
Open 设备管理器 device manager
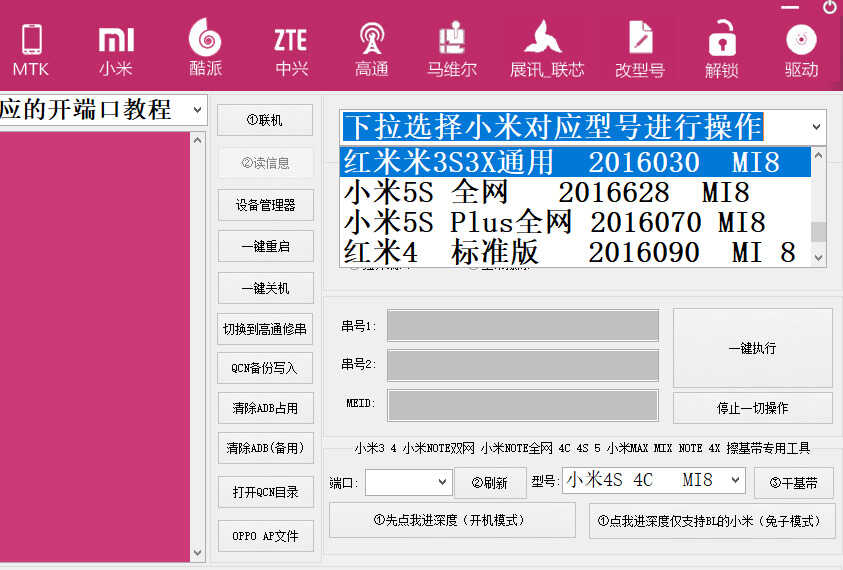[x=265, y=205]
